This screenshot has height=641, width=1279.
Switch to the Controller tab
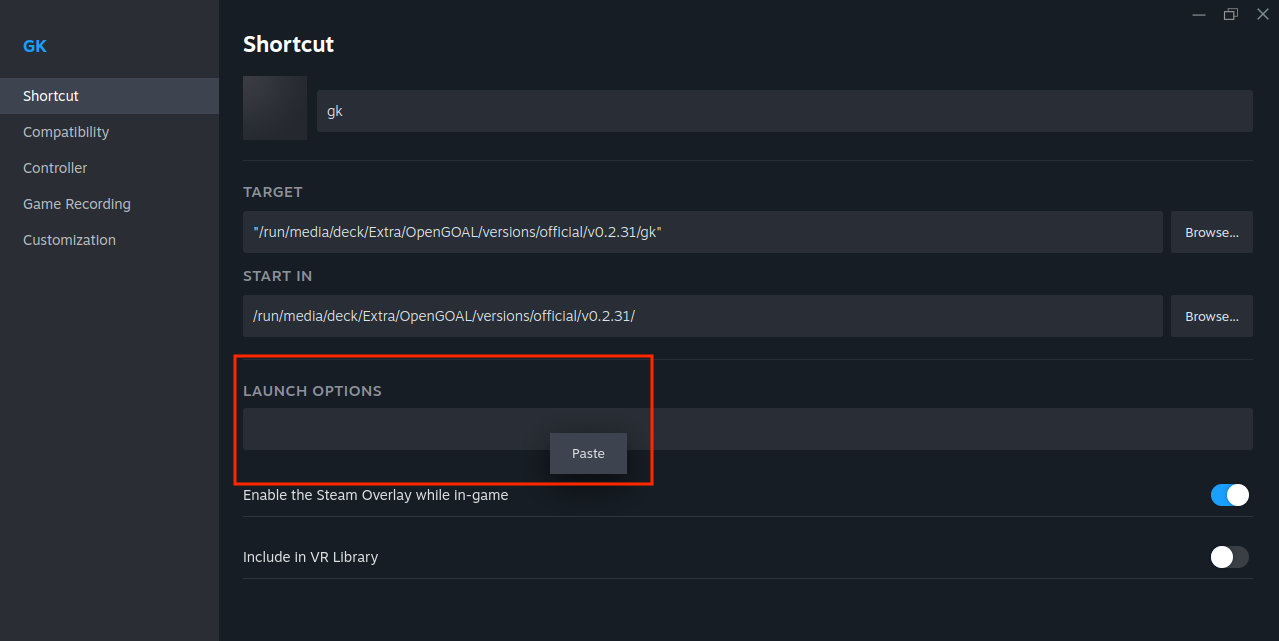[x=55, y=168]
